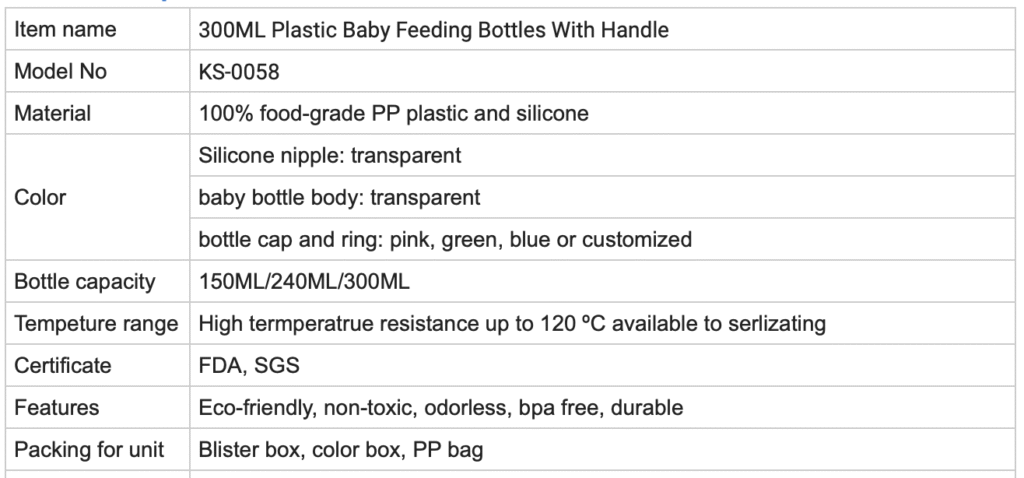Select the bottle cap and ring colors row
This screenshot has width=1024, height=478.
click(x=445, y=240)
